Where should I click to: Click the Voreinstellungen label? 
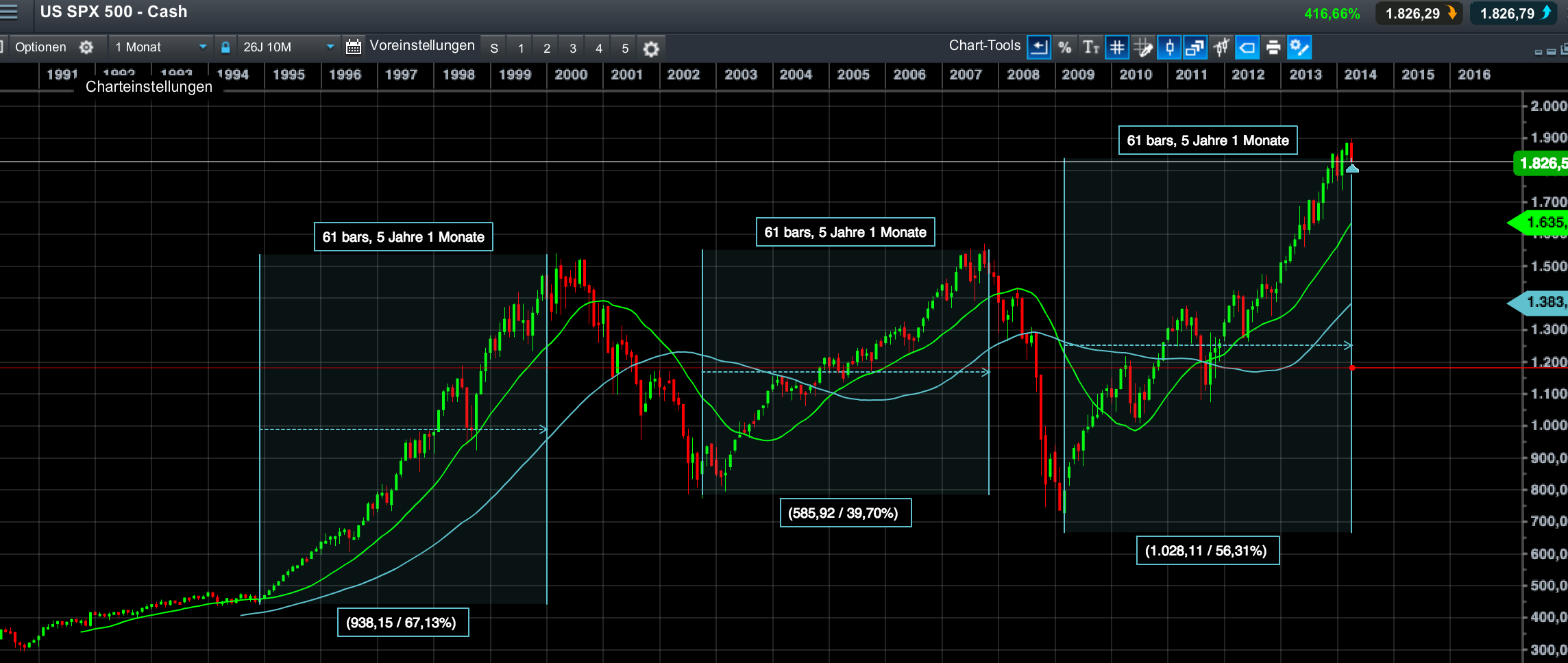[422, 45]
